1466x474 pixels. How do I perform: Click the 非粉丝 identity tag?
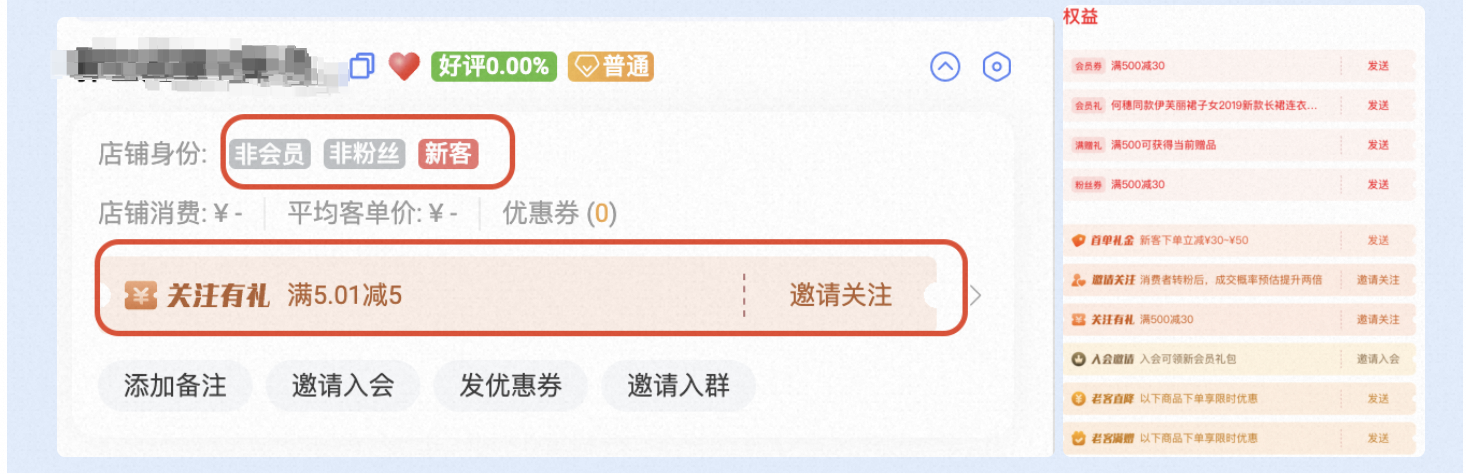[364, 154]
